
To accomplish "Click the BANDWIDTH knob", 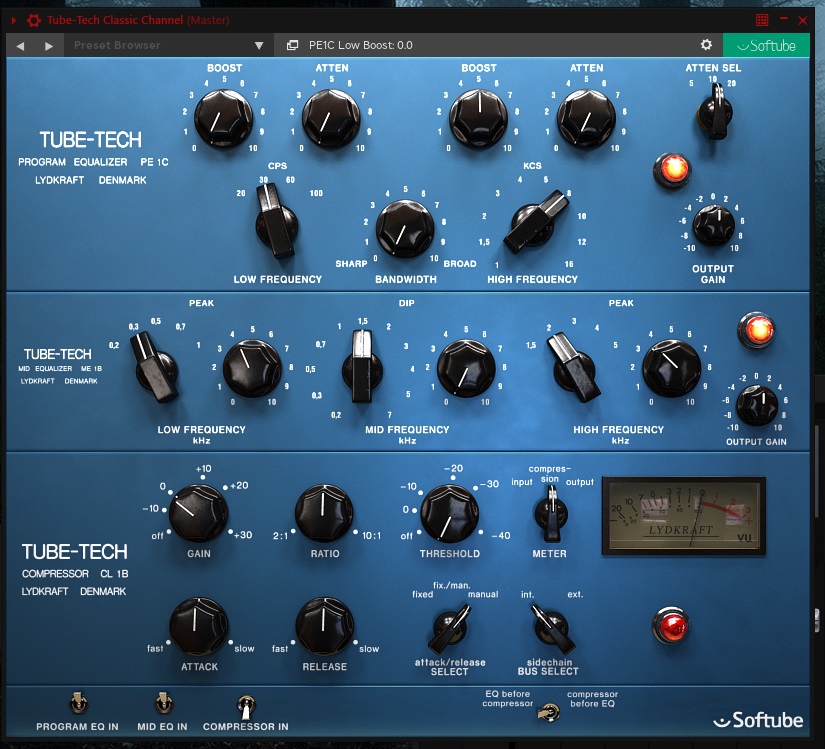I will 405,228.
